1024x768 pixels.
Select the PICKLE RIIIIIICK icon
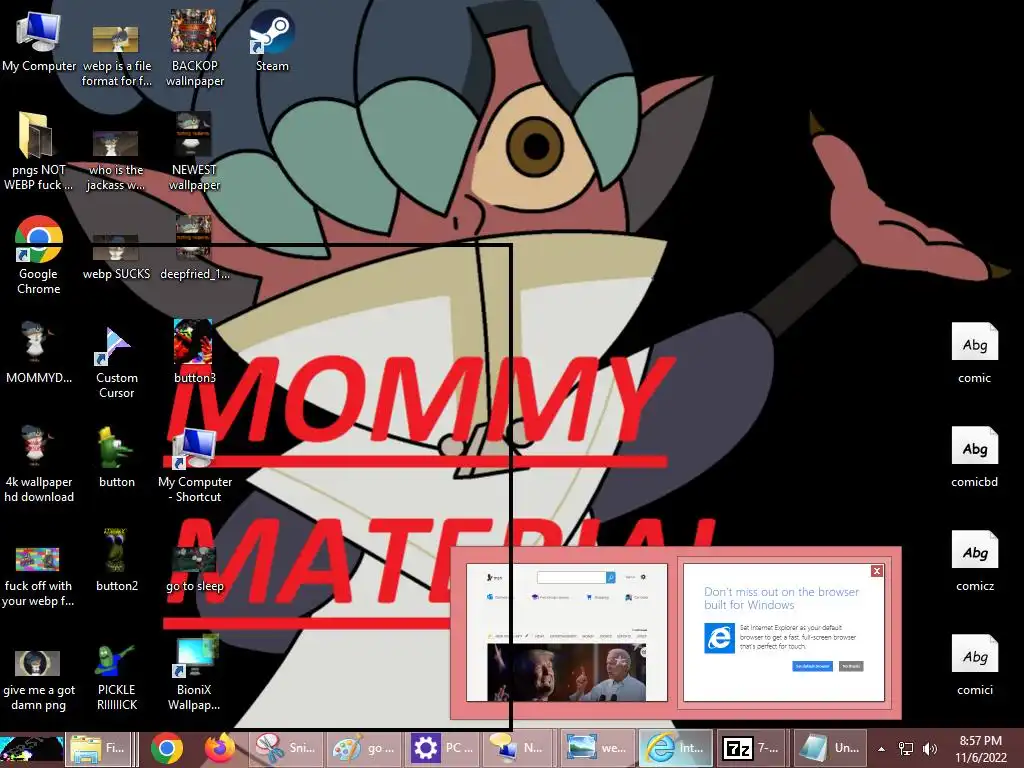[x=116, y=678]
